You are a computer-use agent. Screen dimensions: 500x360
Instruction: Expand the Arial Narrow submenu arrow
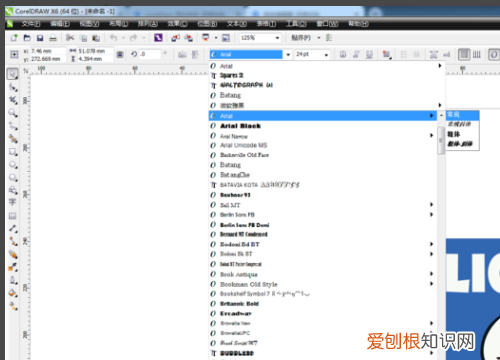coord(431,135)
